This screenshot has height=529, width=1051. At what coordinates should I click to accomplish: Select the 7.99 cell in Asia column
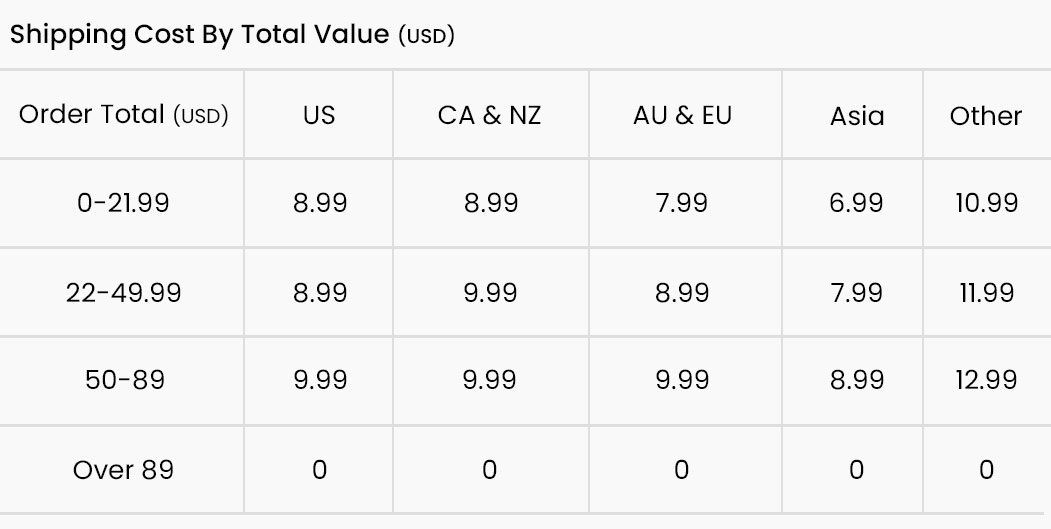tap(856, 293)
